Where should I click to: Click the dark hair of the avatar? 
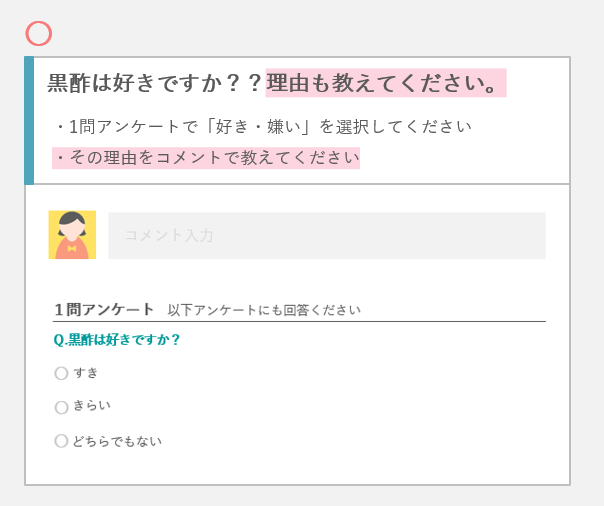click(x=72, y=219)
